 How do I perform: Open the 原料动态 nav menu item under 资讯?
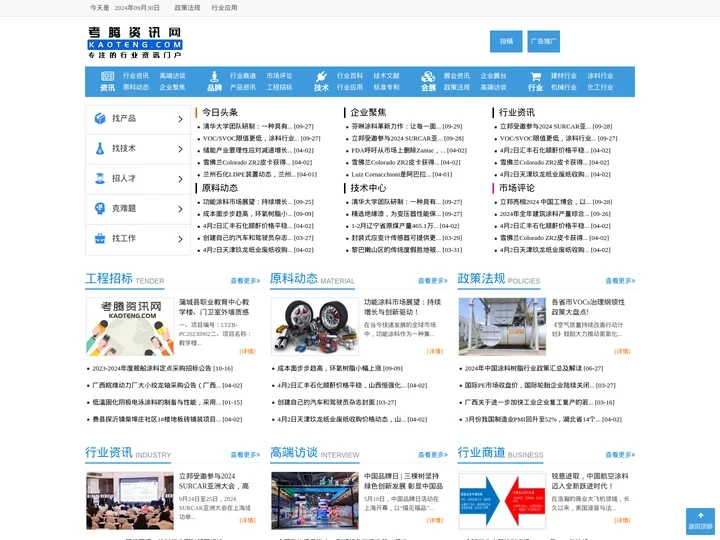click(x=135, y=87)
